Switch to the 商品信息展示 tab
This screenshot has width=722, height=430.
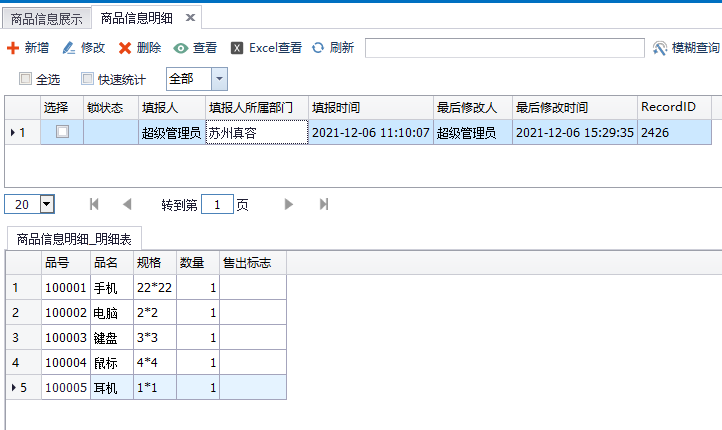[x=46, y=17]
